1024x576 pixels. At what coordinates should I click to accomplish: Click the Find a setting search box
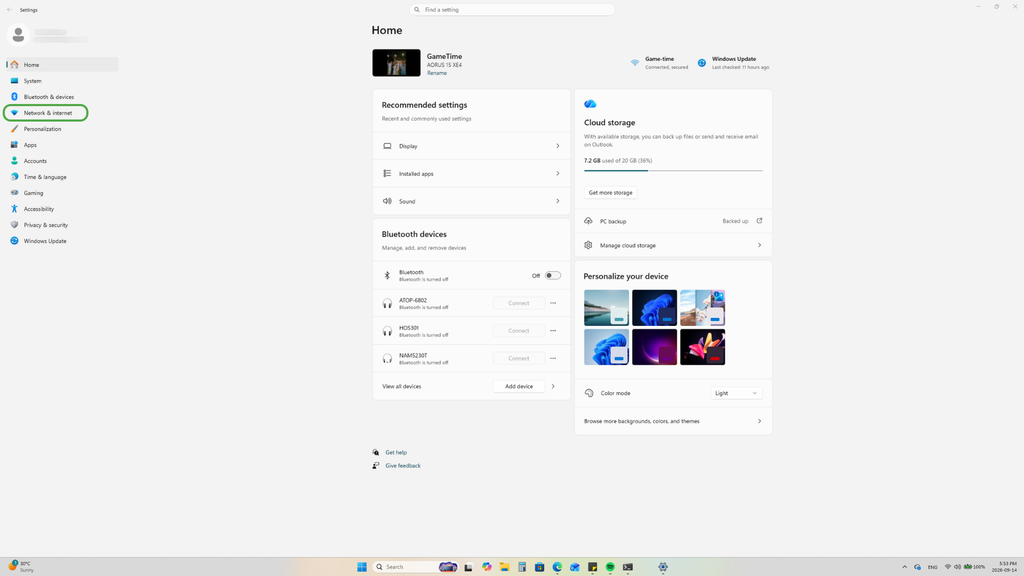click(512, 10)
